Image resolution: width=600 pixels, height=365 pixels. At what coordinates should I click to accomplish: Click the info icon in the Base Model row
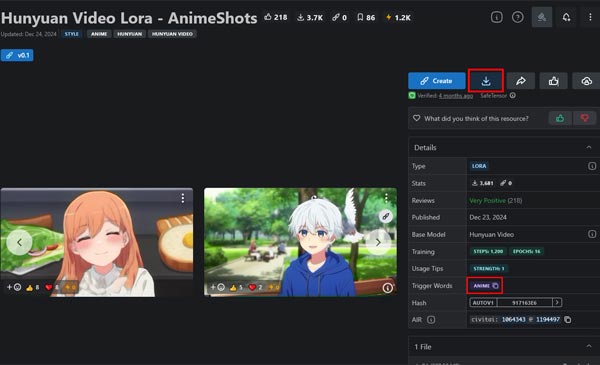pos(592,234)
